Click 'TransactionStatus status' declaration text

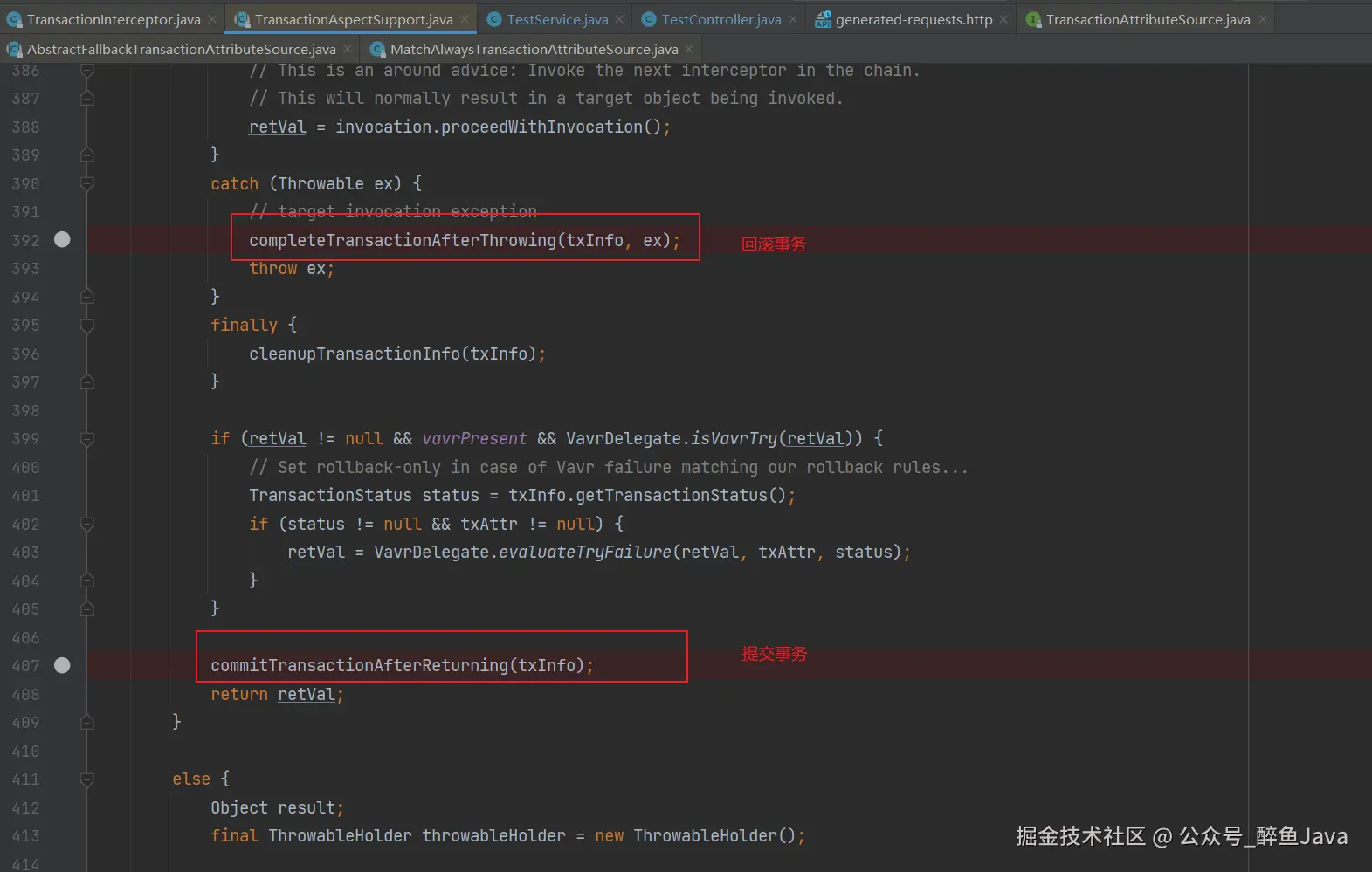[x=364, y=495]
